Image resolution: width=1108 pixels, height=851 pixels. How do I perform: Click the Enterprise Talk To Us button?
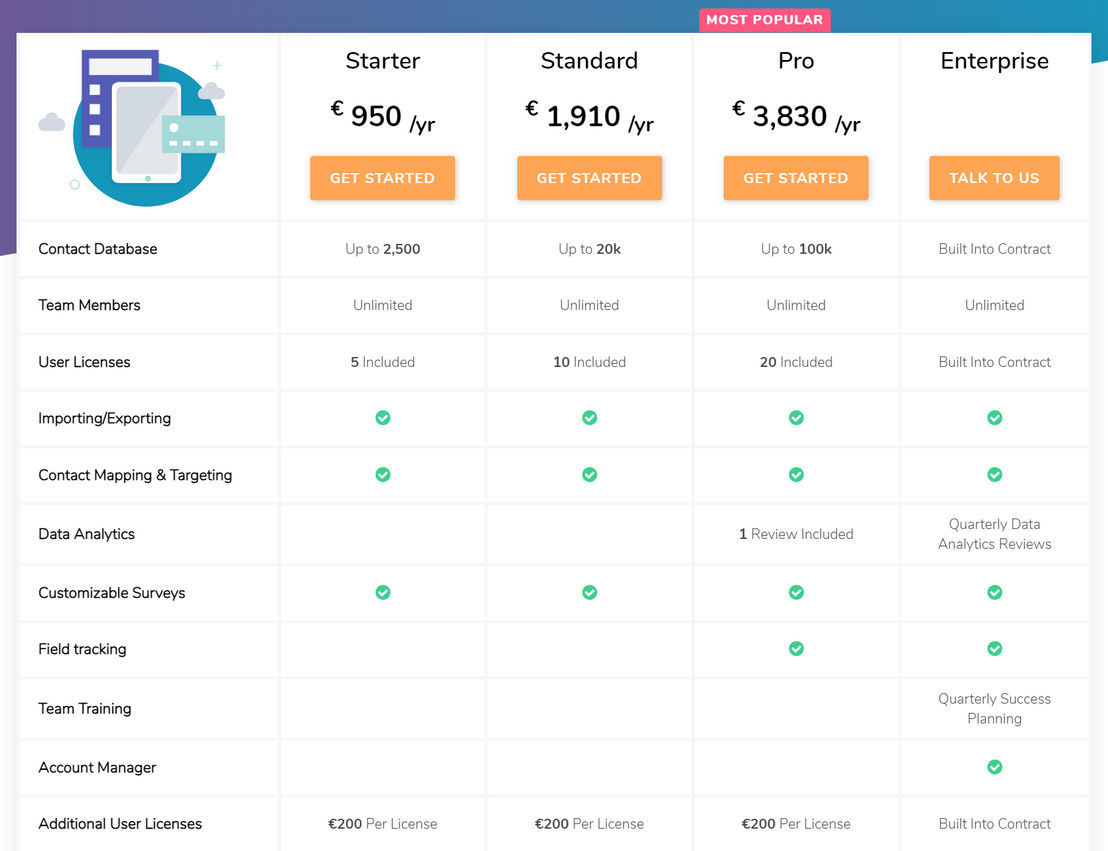click(x=994, y=178)
